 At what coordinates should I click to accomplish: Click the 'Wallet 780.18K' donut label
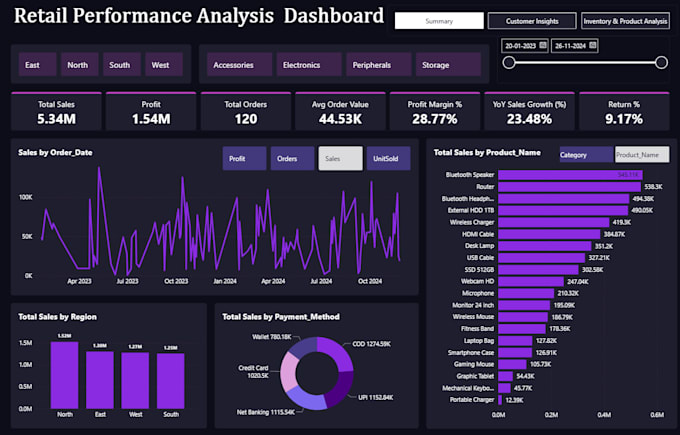click(272, 337)
